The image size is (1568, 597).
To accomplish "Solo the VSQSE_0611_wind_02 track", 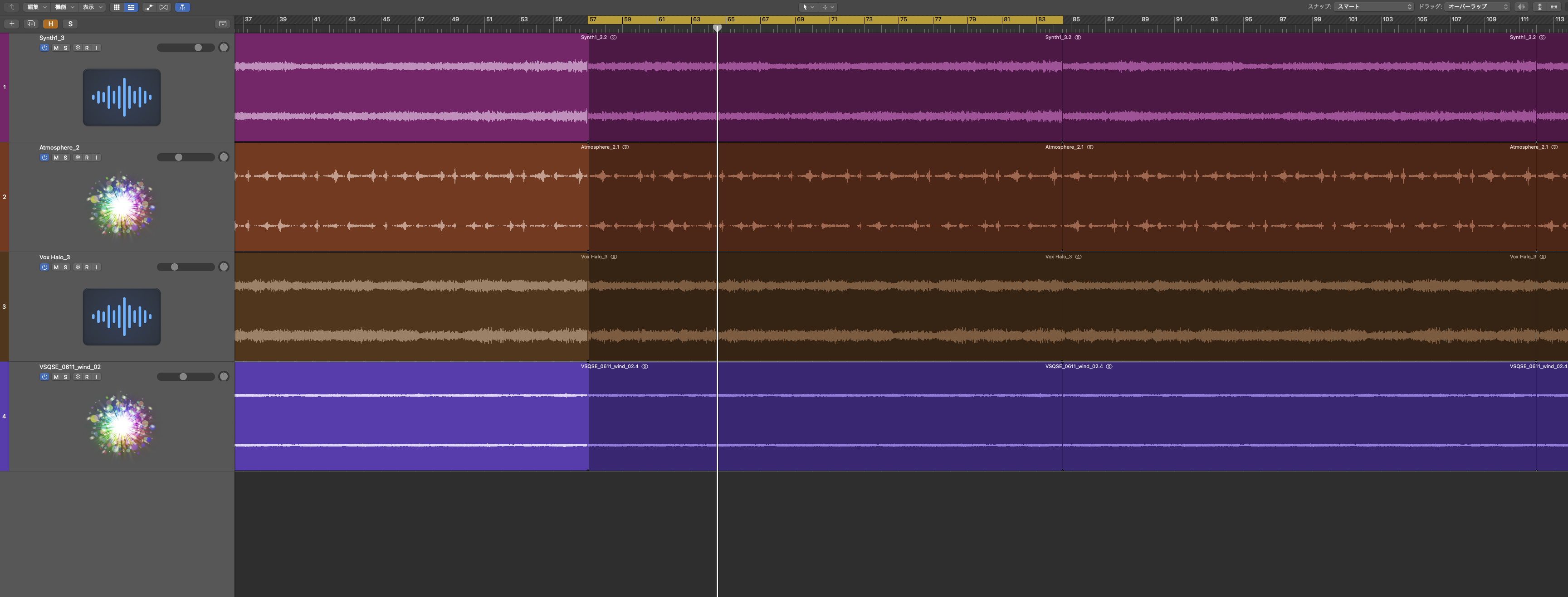I will click(x=66, y=377).
